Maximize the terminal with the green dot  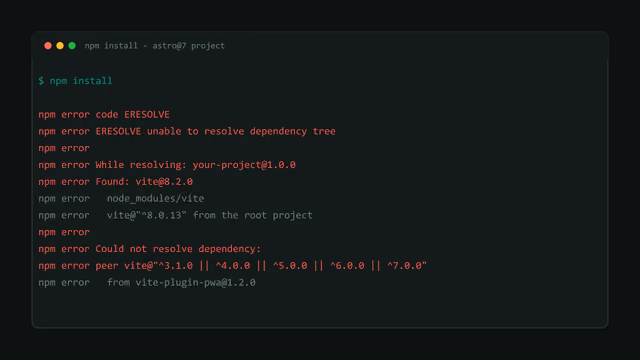[72, 46]
